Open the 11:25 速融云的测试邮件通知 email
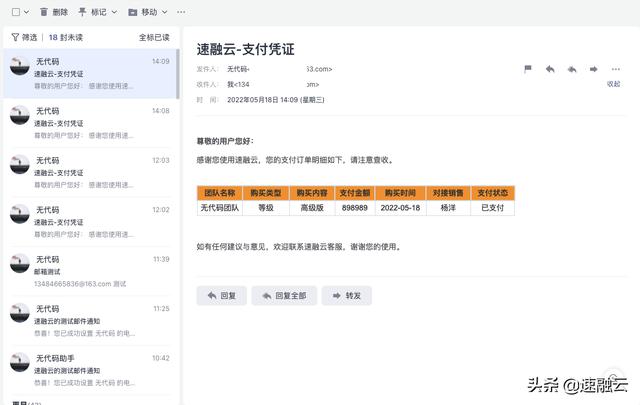Image resolution: width=640 pixels, height=405 pixels. coord(90,320)
